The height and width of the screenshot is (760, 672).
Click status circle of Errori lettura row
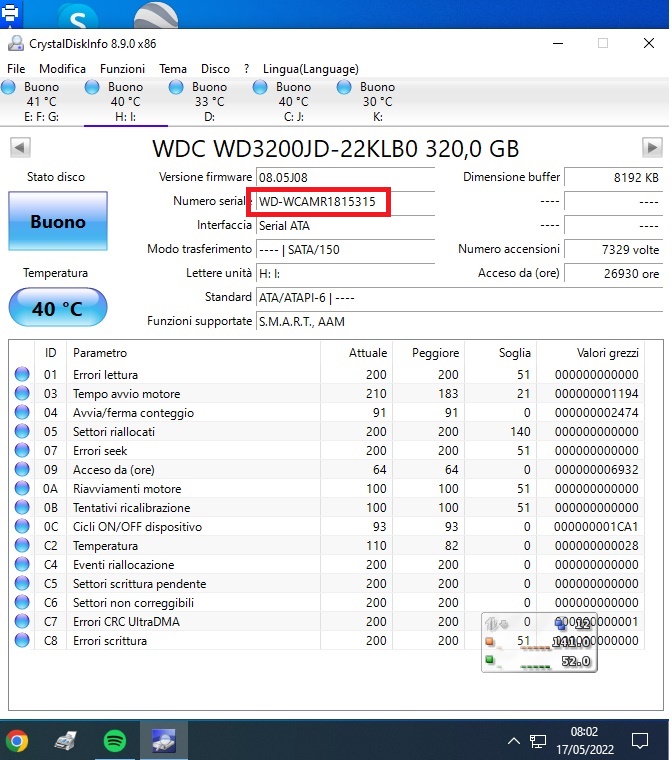pyautogui.click(x=22, y=374)
